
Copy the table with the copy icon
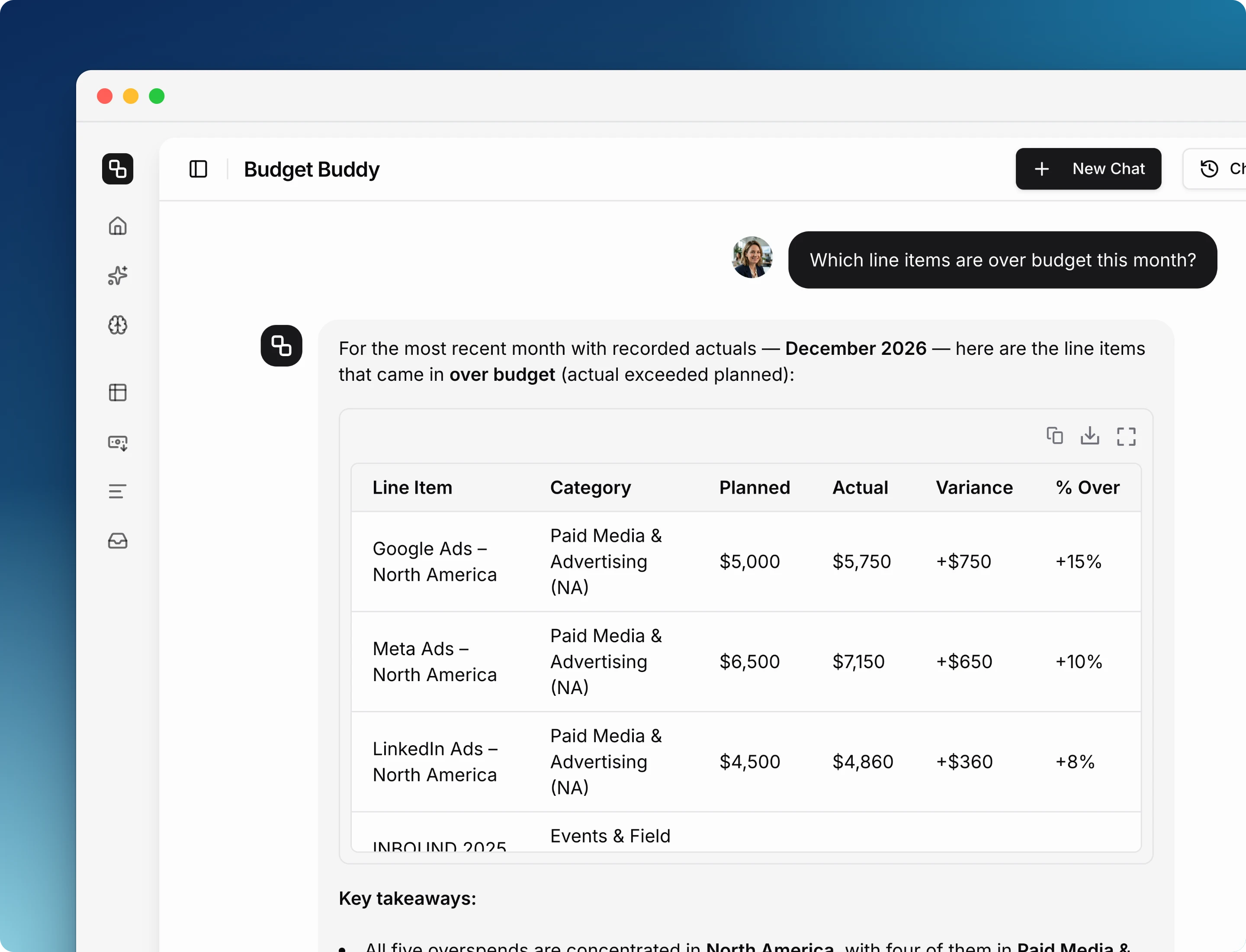1054,436
